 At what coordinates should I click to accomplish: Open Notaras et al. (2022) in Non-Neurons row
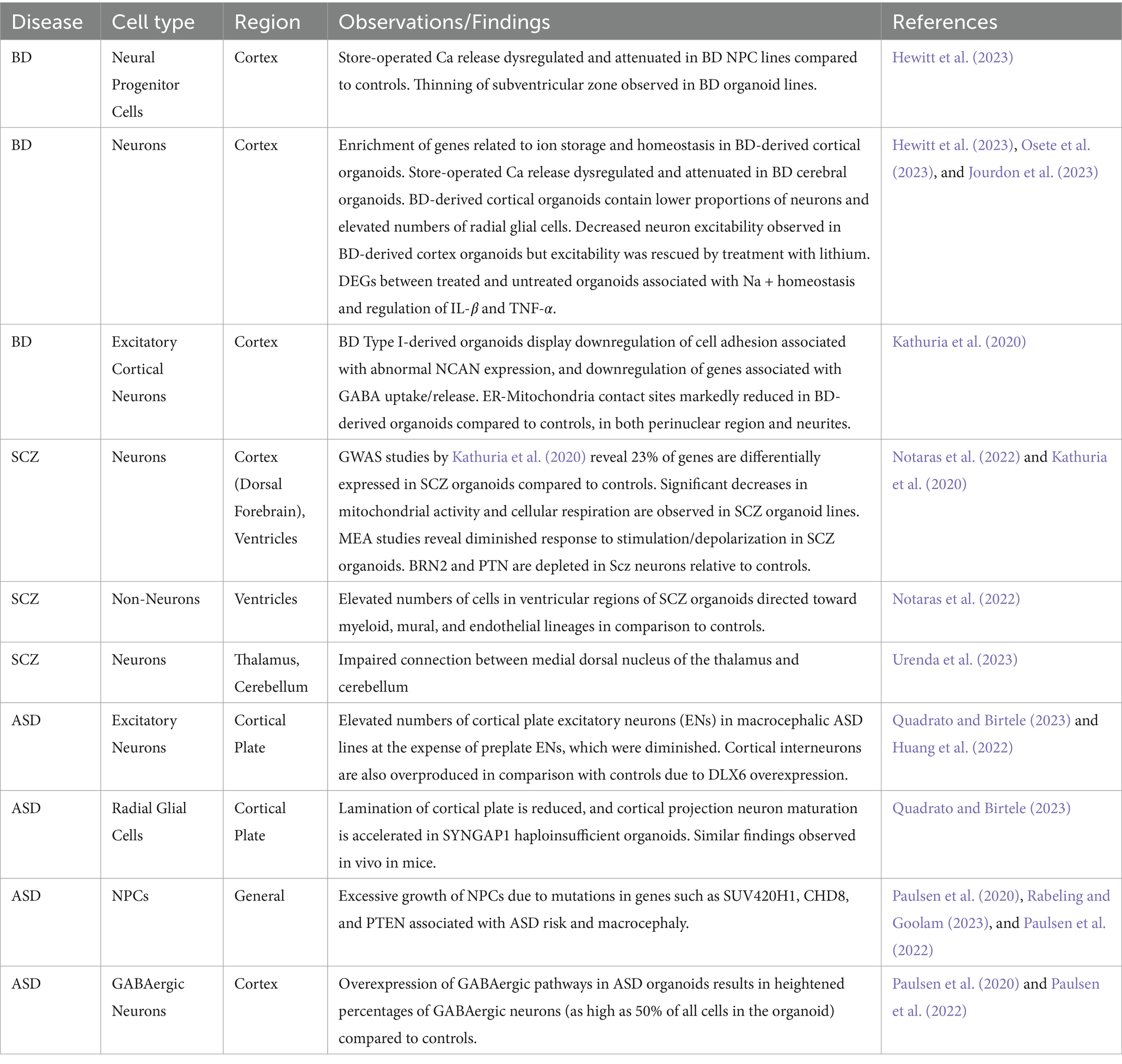[x=956, y=600]
